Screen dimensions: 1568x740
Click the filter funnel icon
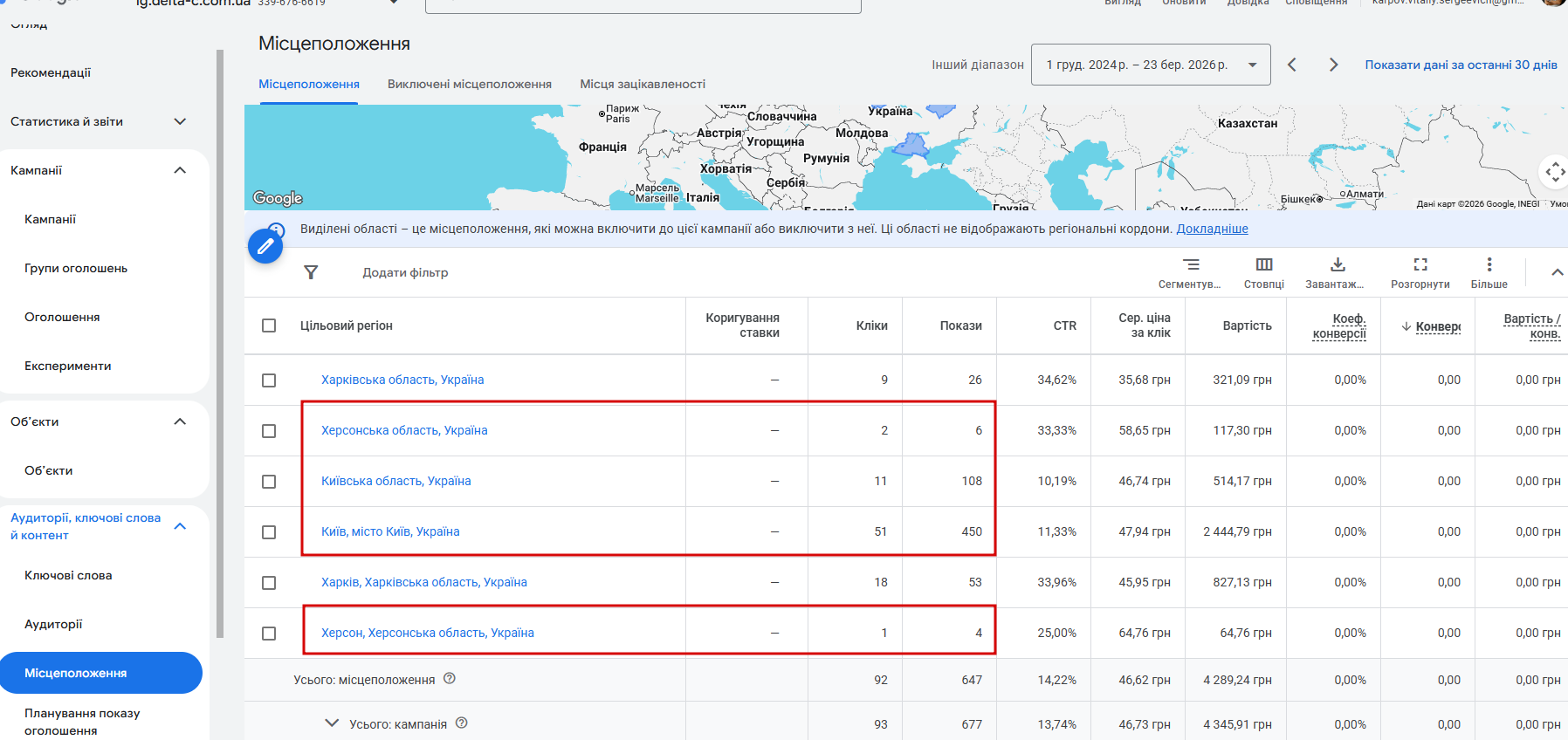point(311,272)
